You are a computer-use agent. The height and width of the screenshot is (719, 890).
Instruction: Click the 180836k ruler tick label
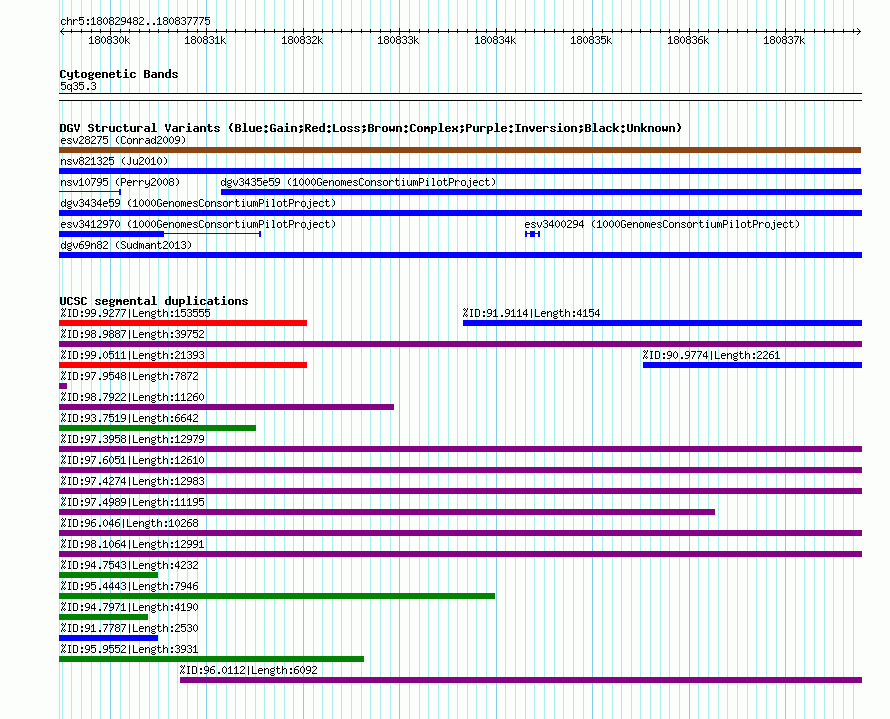point(688,40)
